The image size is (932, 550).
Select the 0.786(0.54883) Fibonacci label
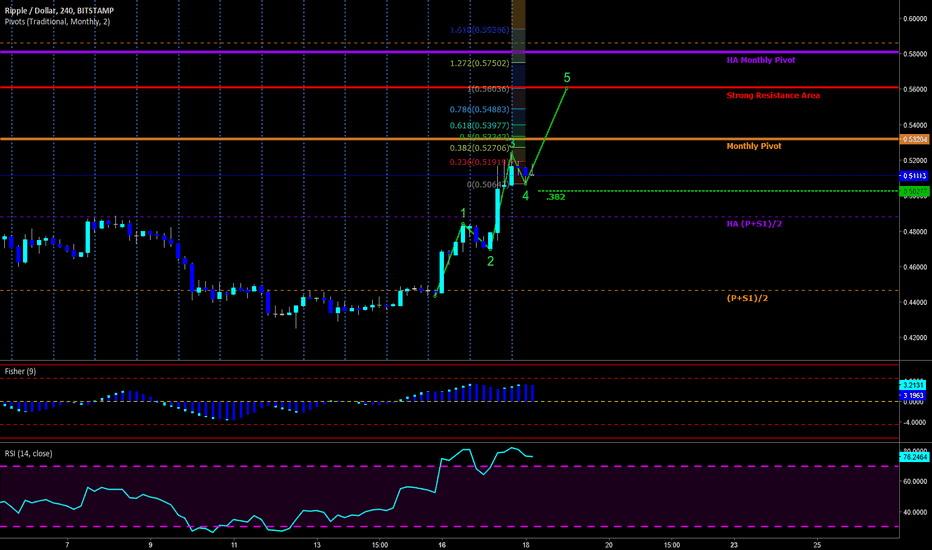coord(479,109)
